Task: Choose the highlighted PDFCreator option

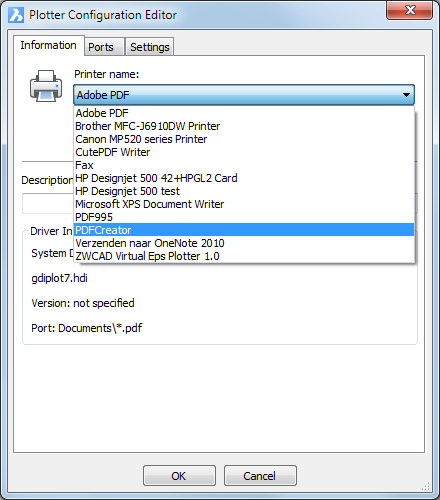Action: click(244, 230)
